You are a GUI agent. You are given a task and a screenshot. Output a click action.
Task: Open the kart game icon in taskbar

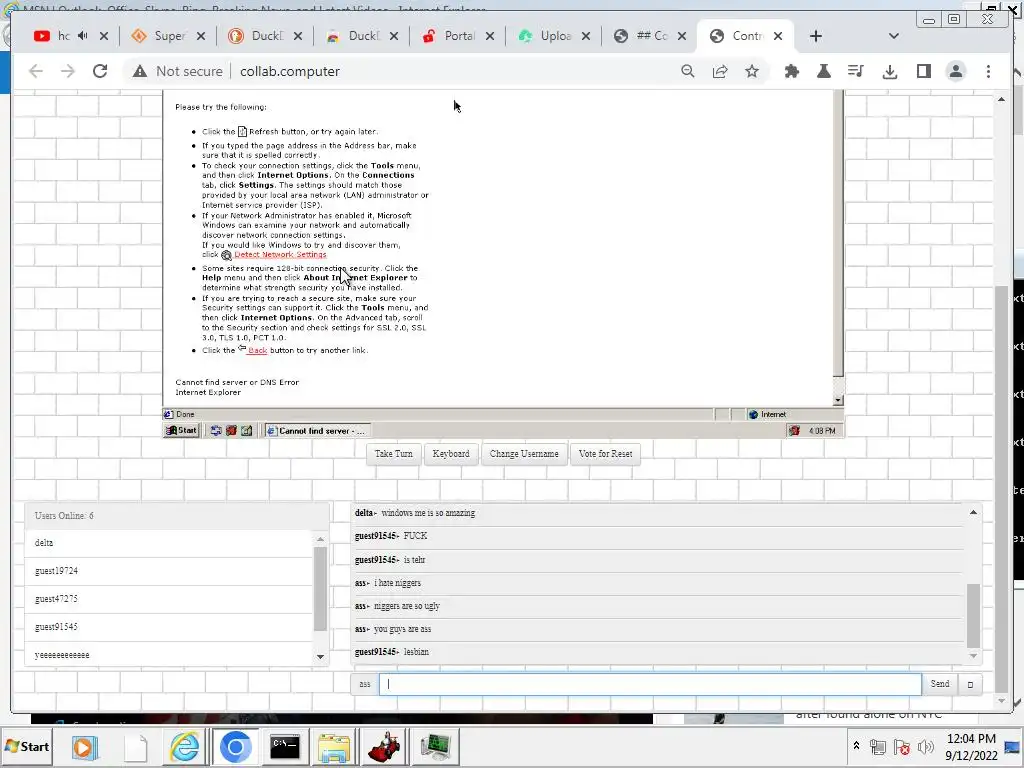[385, 746]
